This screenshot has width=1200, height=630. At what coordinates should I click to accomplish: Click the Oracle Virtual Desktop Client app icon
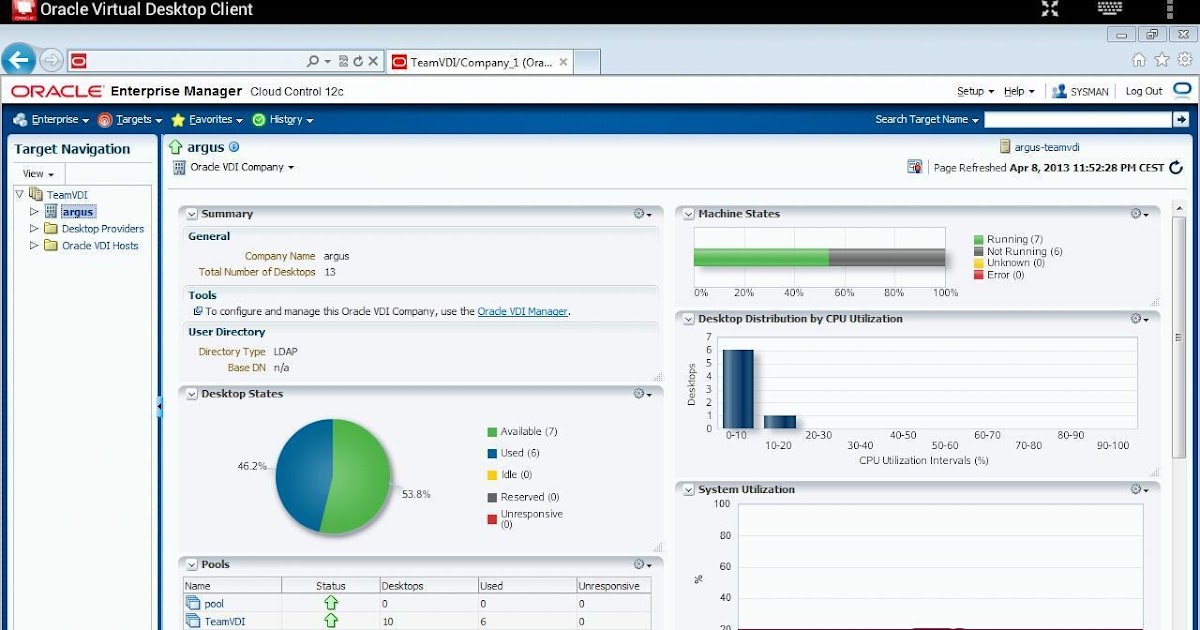click(x=22, y=10)
